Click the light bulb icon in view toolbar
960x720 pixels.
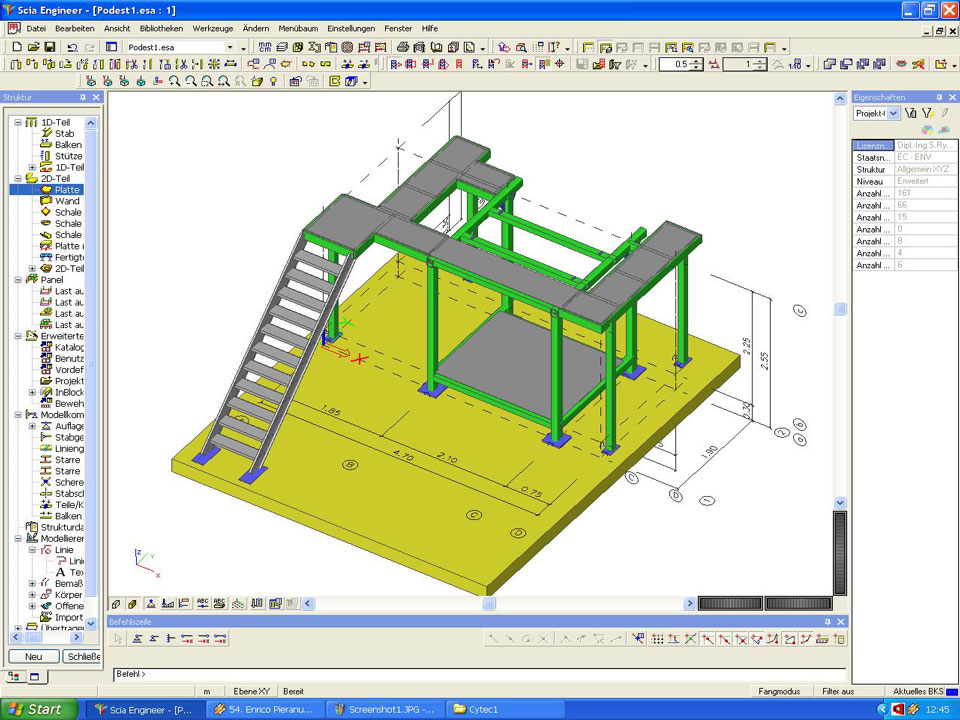point(274,81)
